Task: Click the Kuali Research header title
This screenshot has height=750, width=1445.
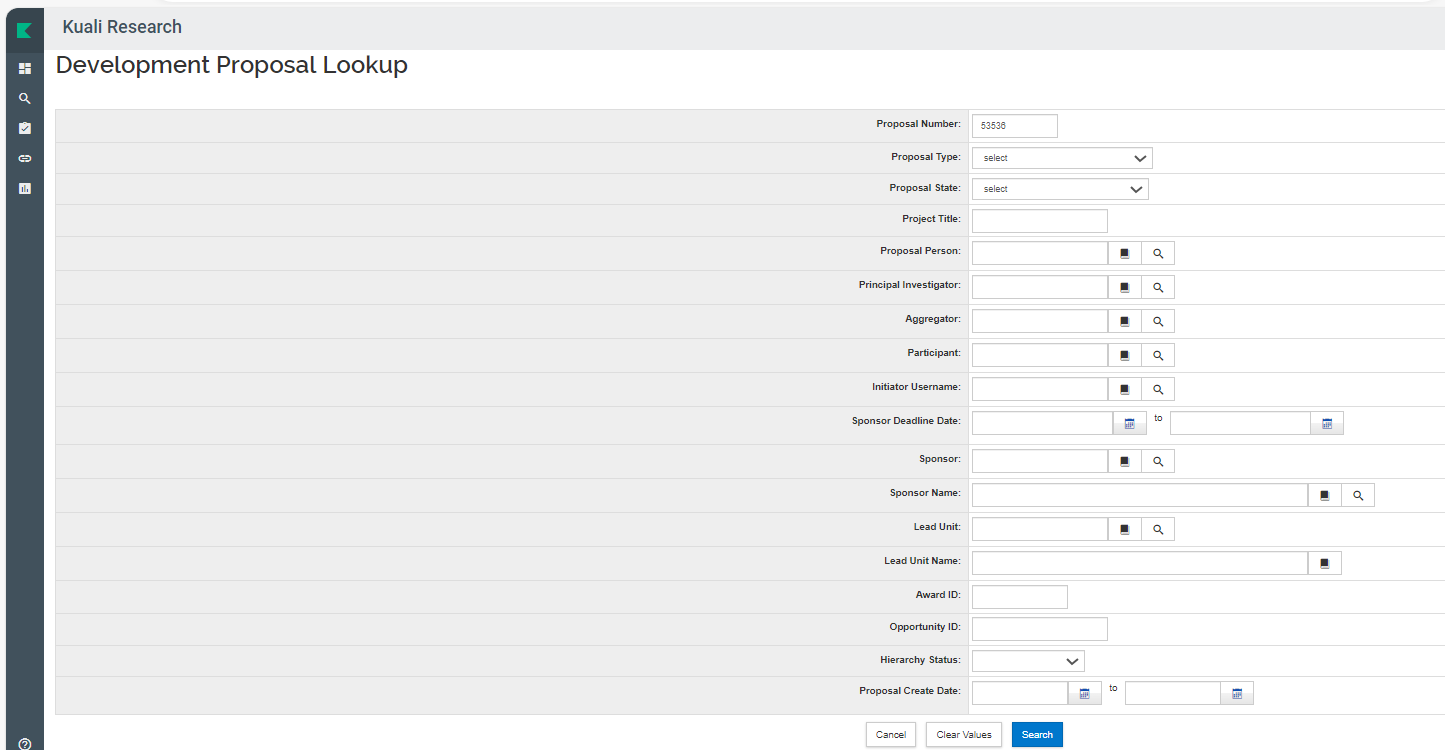Action: click(122, 27)
